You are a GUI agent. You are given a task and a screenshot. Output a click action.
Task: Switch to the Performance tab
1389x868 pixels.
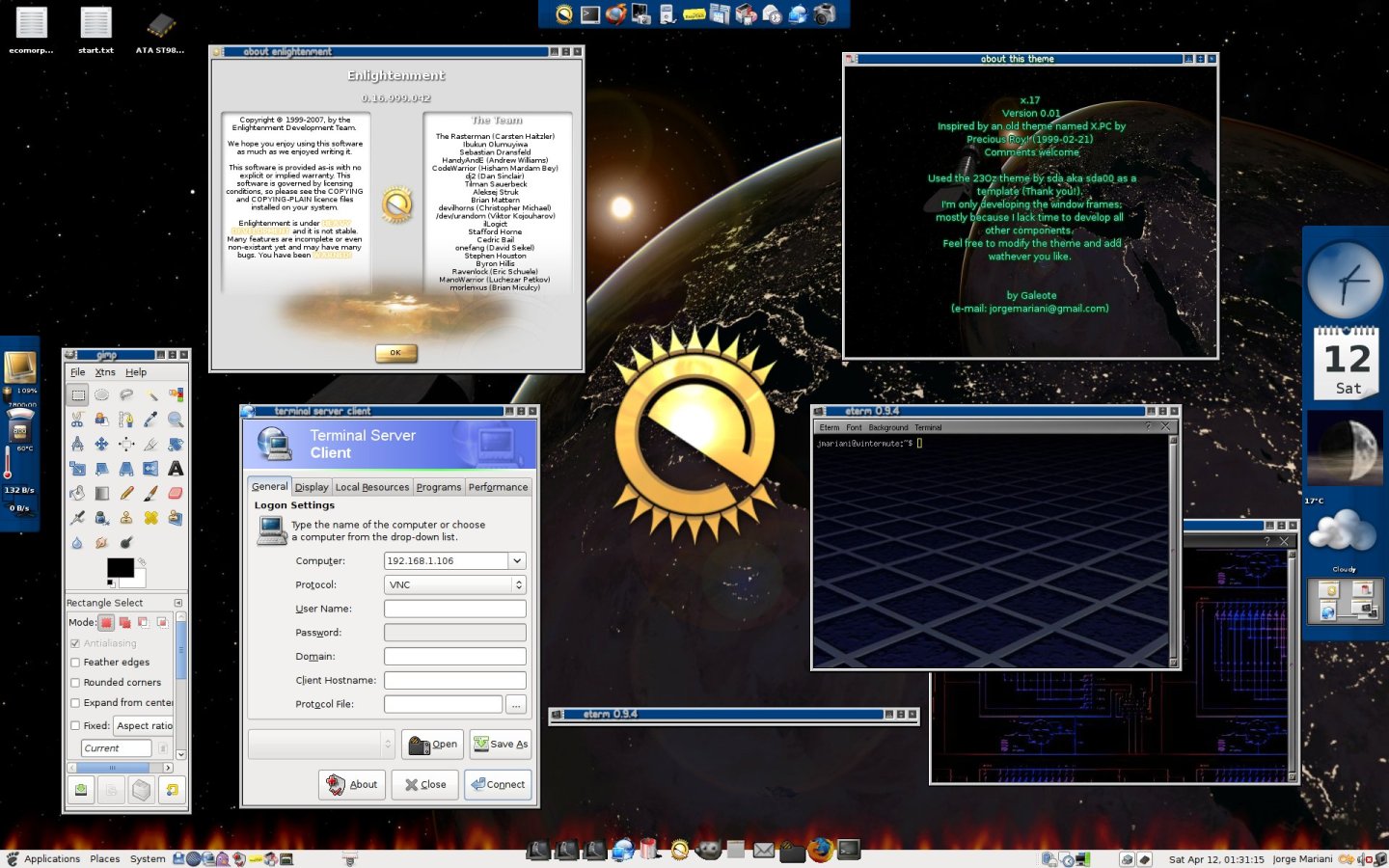tap(498, 487)
